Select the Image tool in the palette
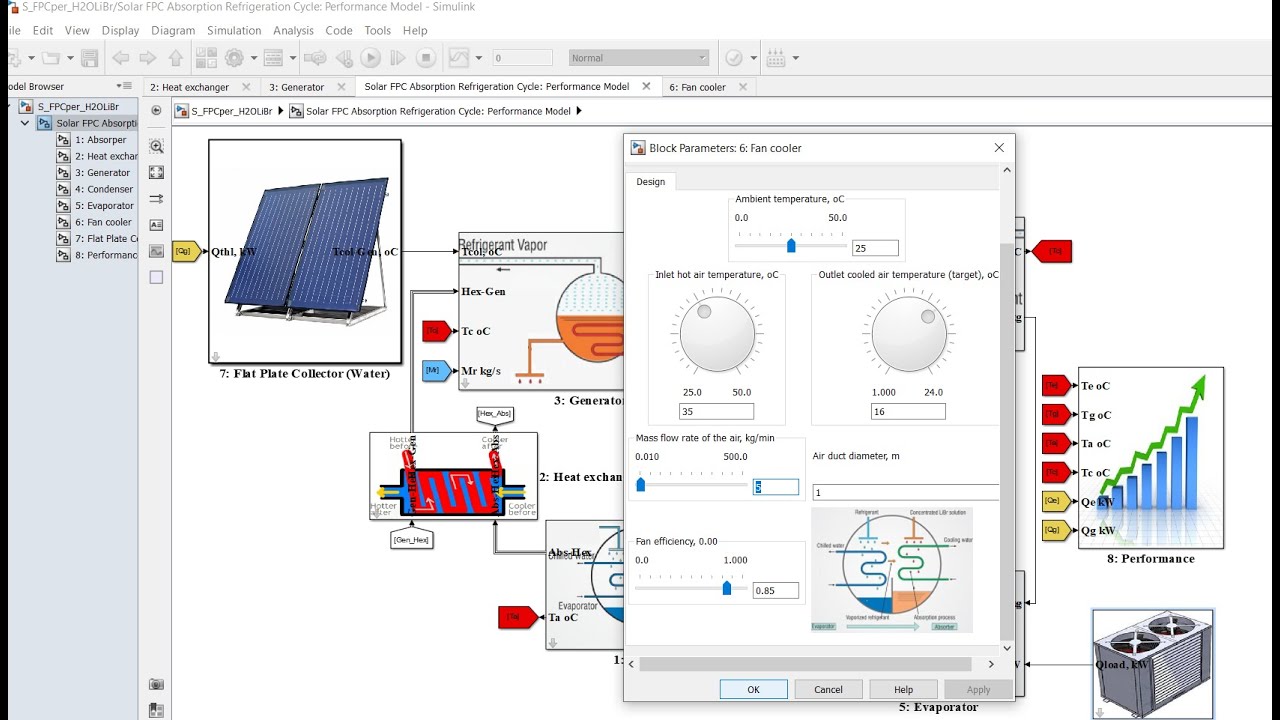The height and width of the screenshot is (720, 1280). point(156,251)
